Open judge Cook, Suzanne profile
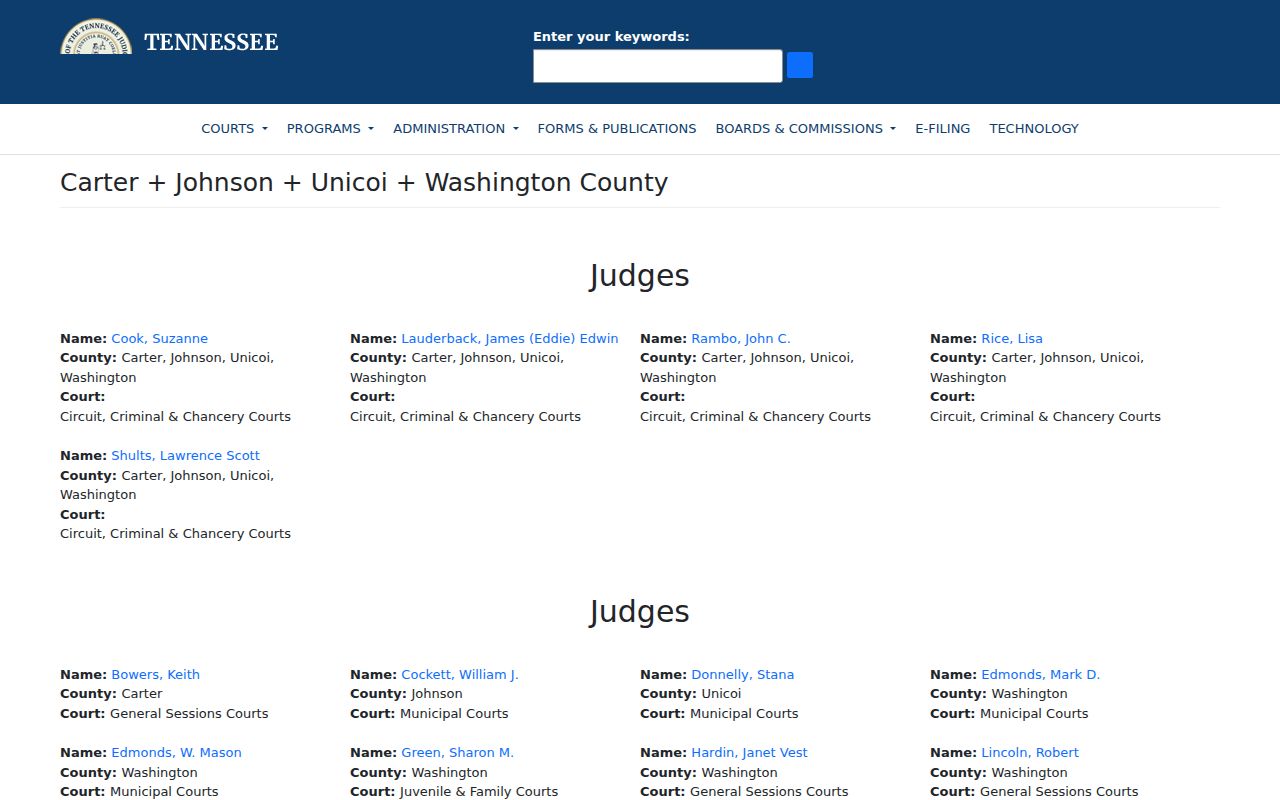Viewport: 1280px width, 800px height. 159,338
